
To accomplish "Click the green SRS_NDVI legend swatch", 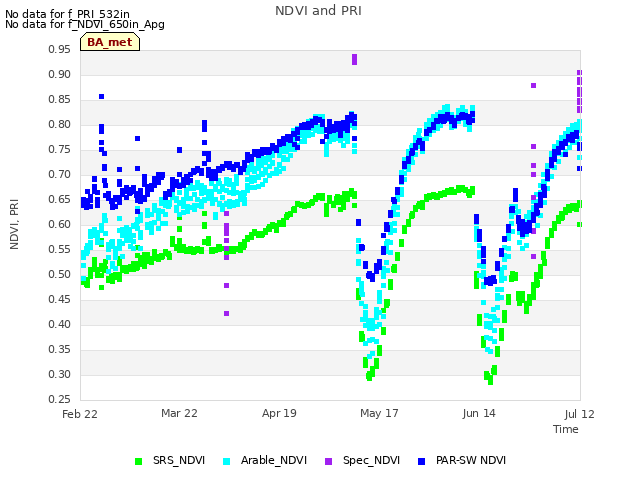I will point(139,461).
